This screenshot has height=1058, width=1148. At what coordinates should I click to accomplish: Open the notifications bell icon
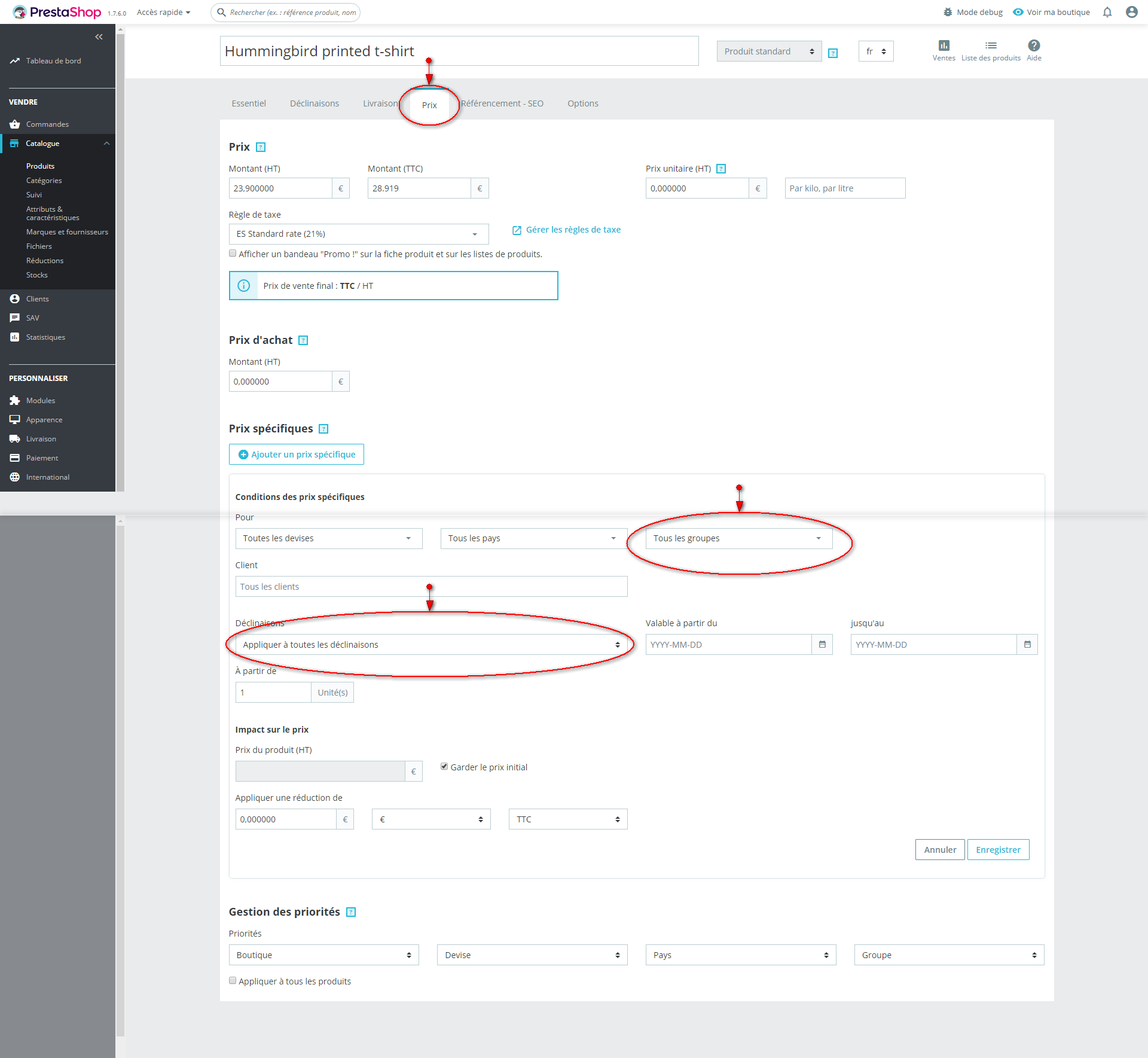(x=1107, y=12)
